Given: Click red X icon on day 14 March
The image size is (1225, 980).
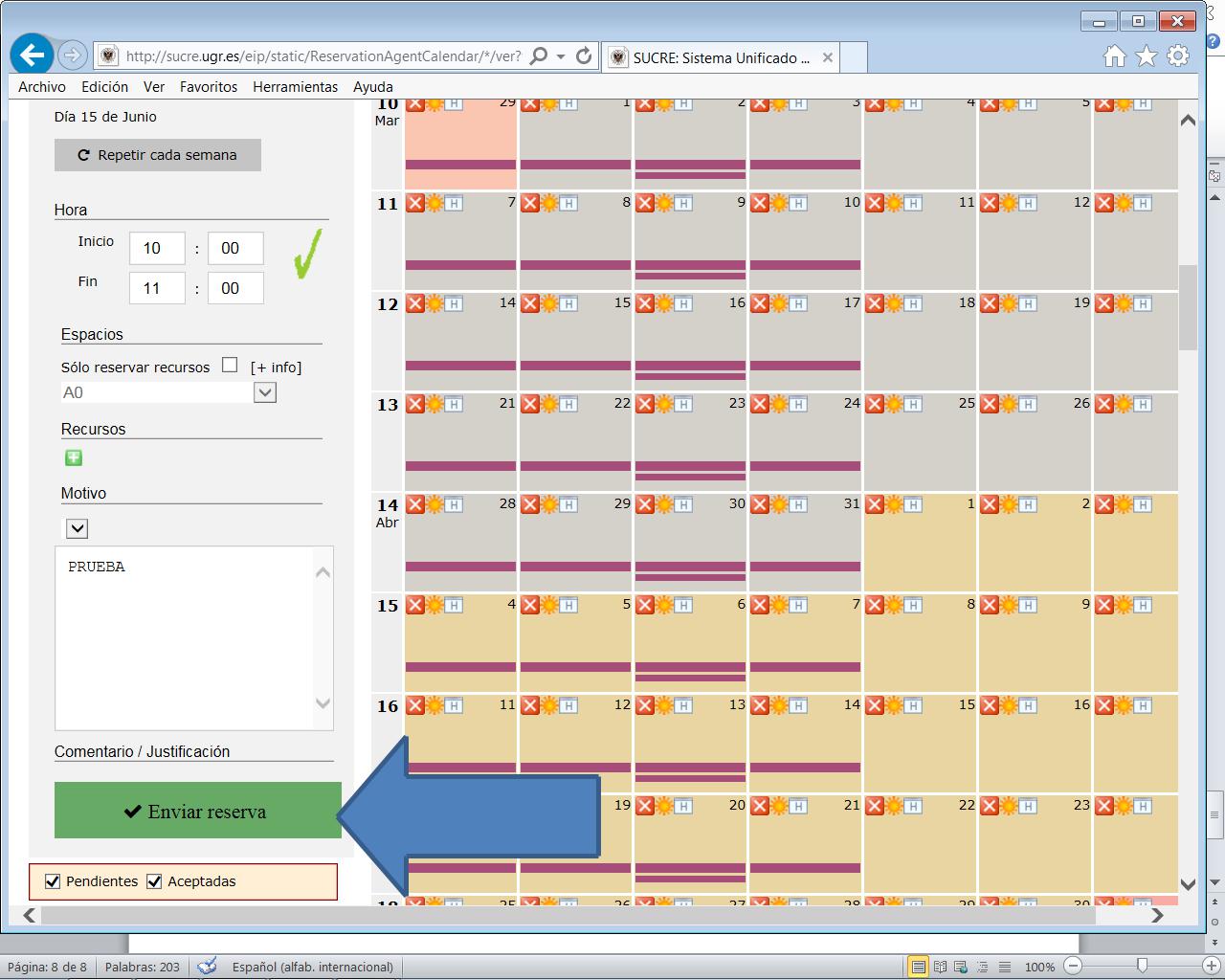Looking at the screenshot, I should point(415,303).
